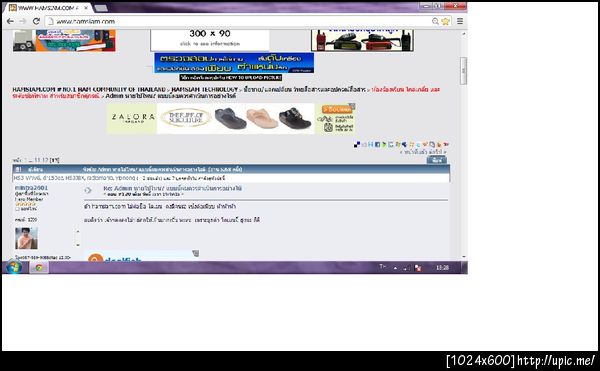The width and height of the screenshot is (600, 371).
Task: Share the topic via Delicious icon
Action: [x=357, y=145]
